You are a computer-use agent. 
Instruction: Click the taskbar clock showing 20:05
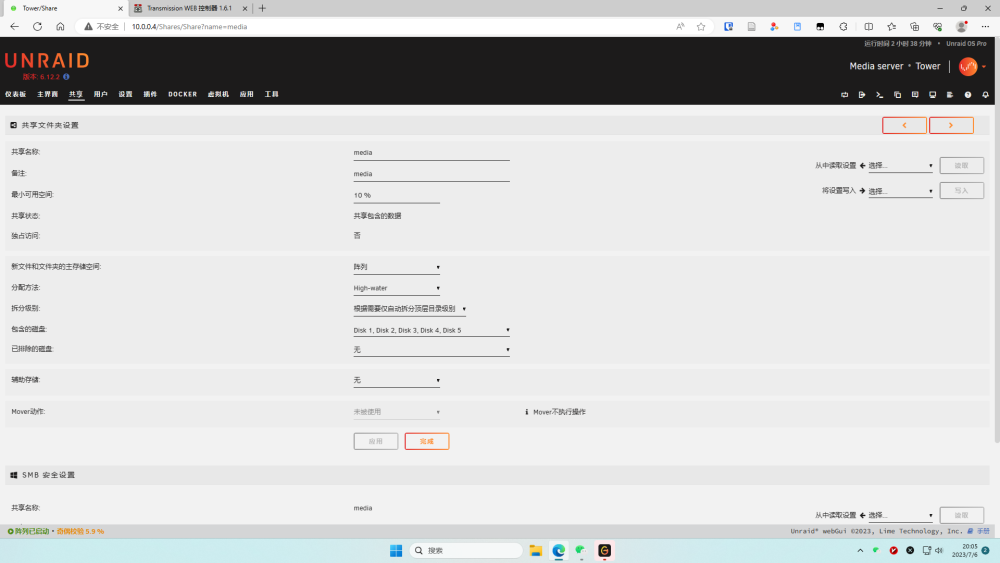coord(966,550)
